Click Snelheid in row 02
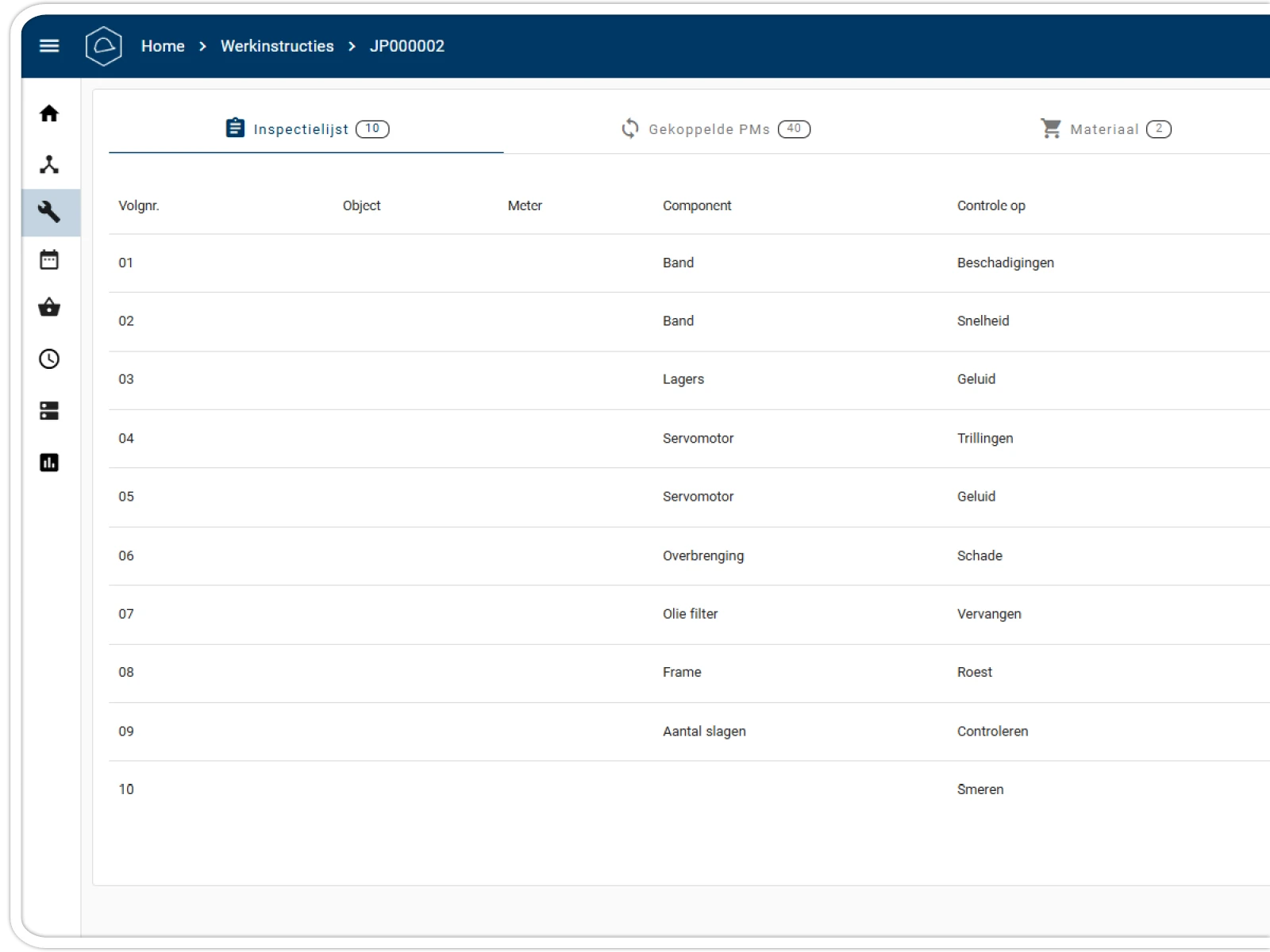This screenshot has height=952, width=1270. coord(983,321)
